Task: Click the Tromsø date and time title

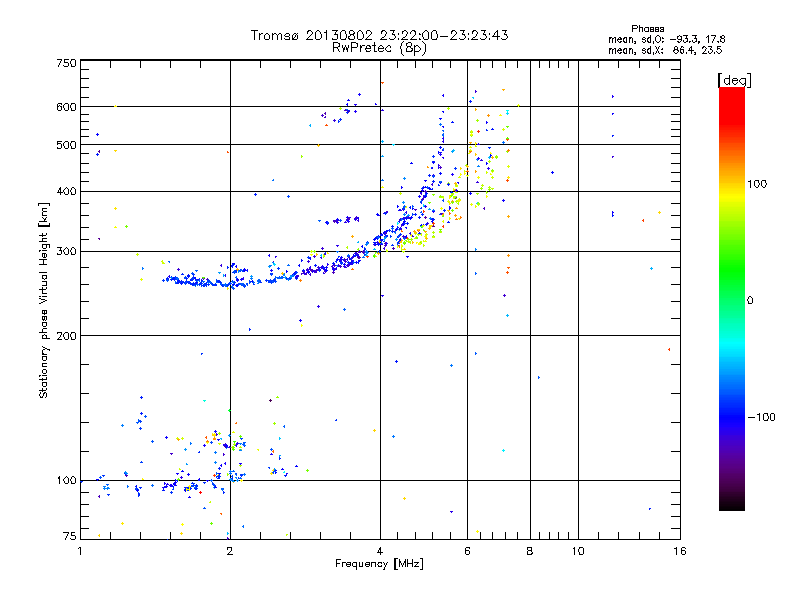Action: click(379, 35)
